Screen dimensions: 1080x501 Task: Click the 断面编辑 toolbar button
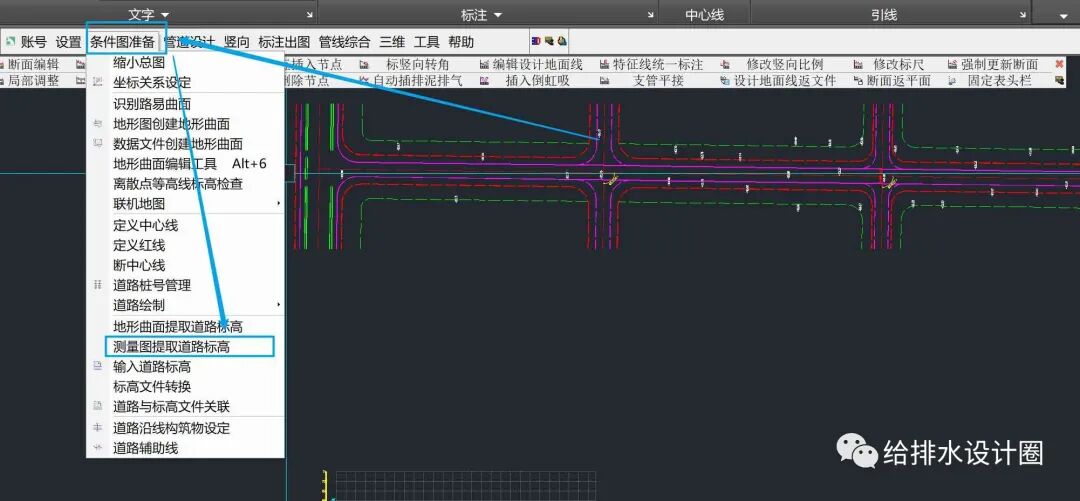click(x=33, y=65)
